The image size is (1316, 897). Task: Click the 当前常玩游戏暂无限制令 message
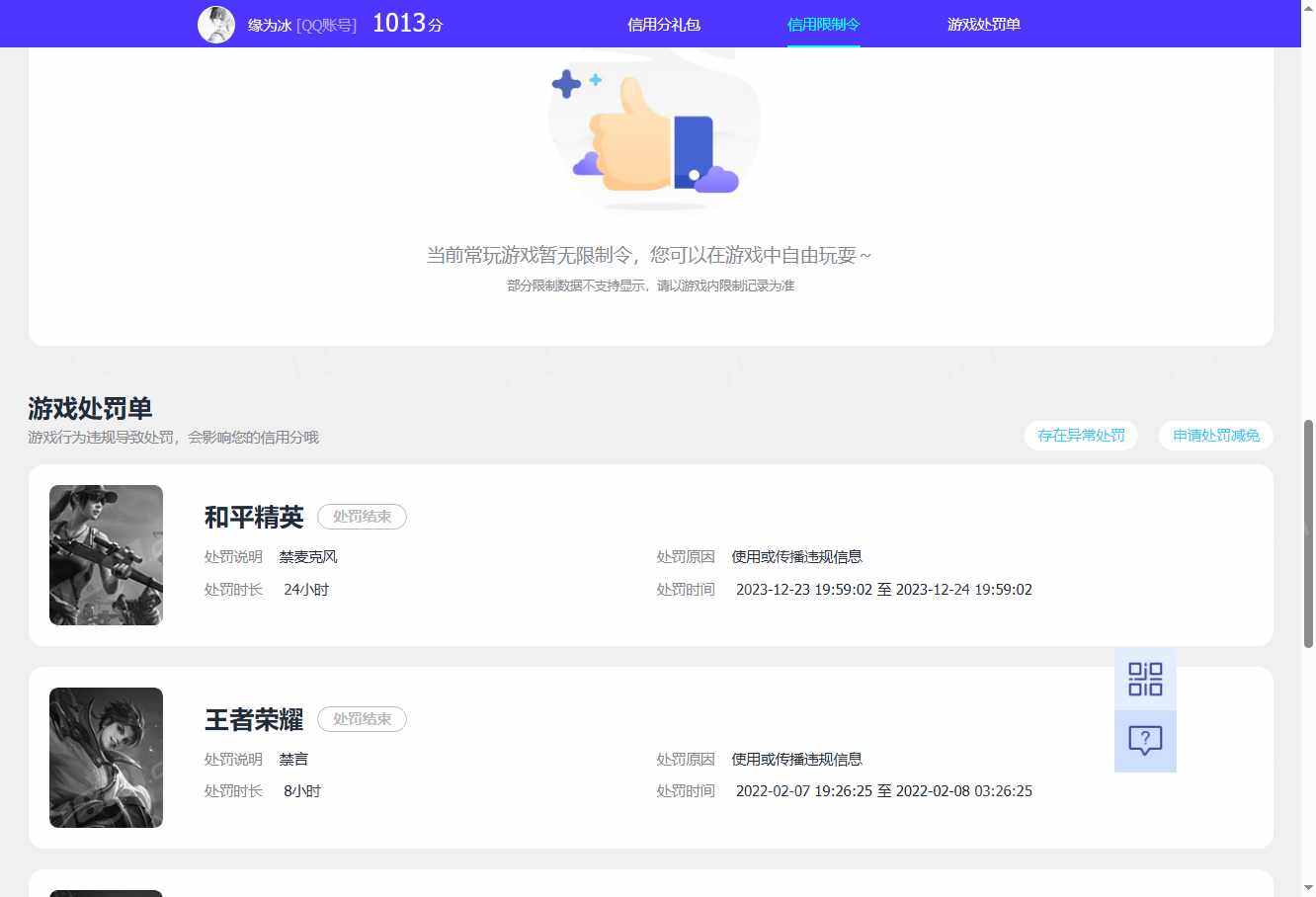(x=649, y=255)
